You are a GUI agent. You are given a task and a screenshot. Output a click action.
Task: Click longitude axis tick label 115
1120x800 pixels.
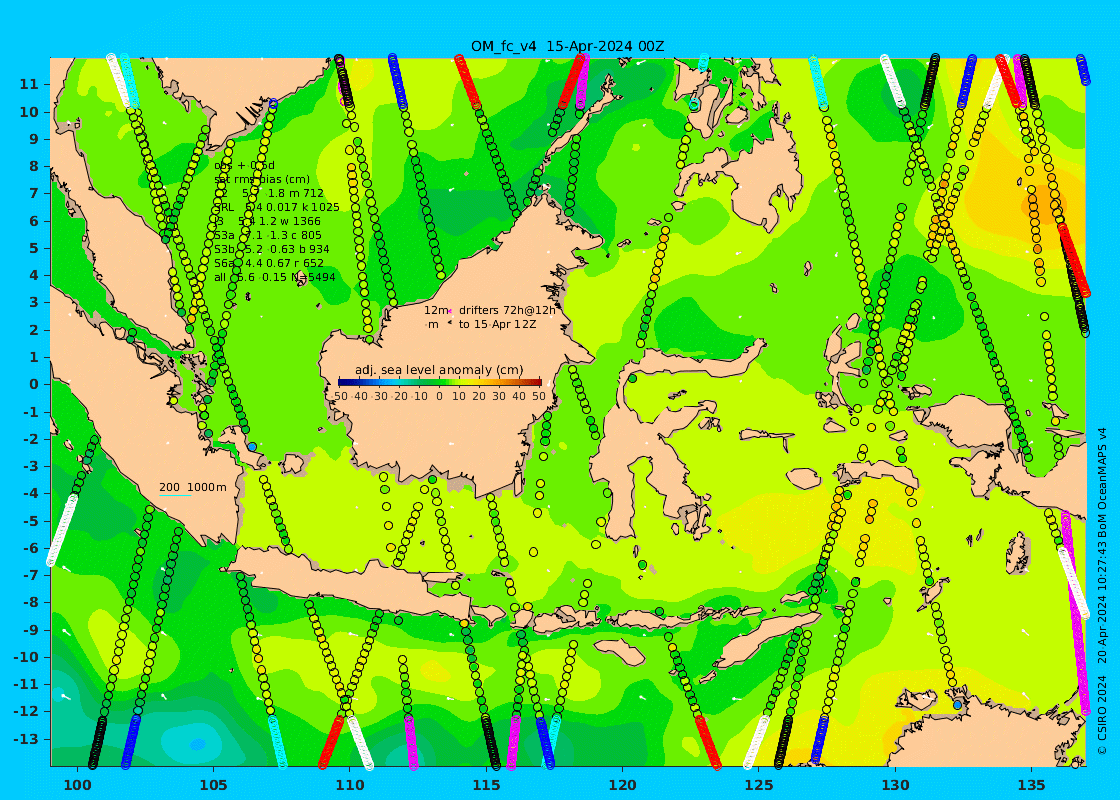486,786
